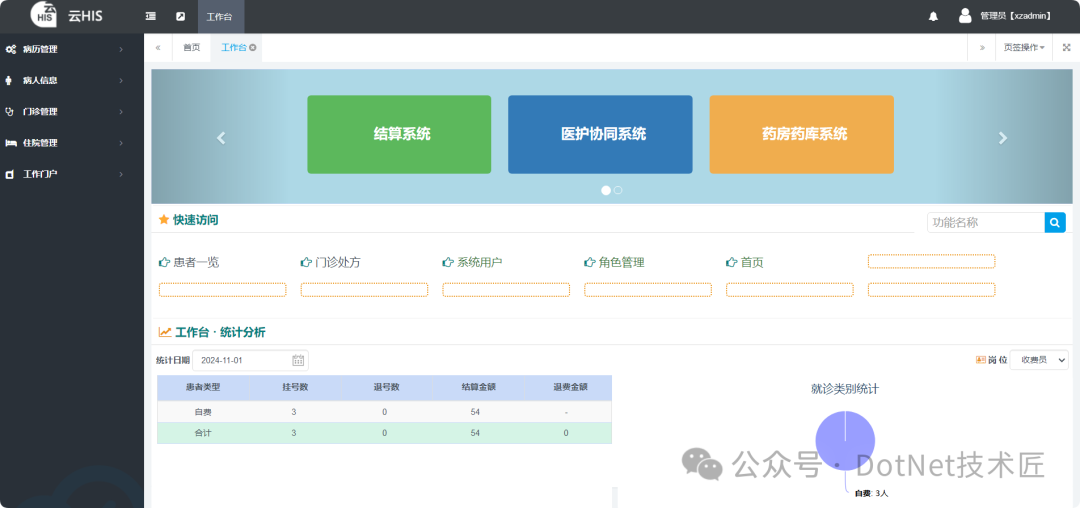
Task: Expand the 工作门户 menu
Action: [x=72, y=175]
